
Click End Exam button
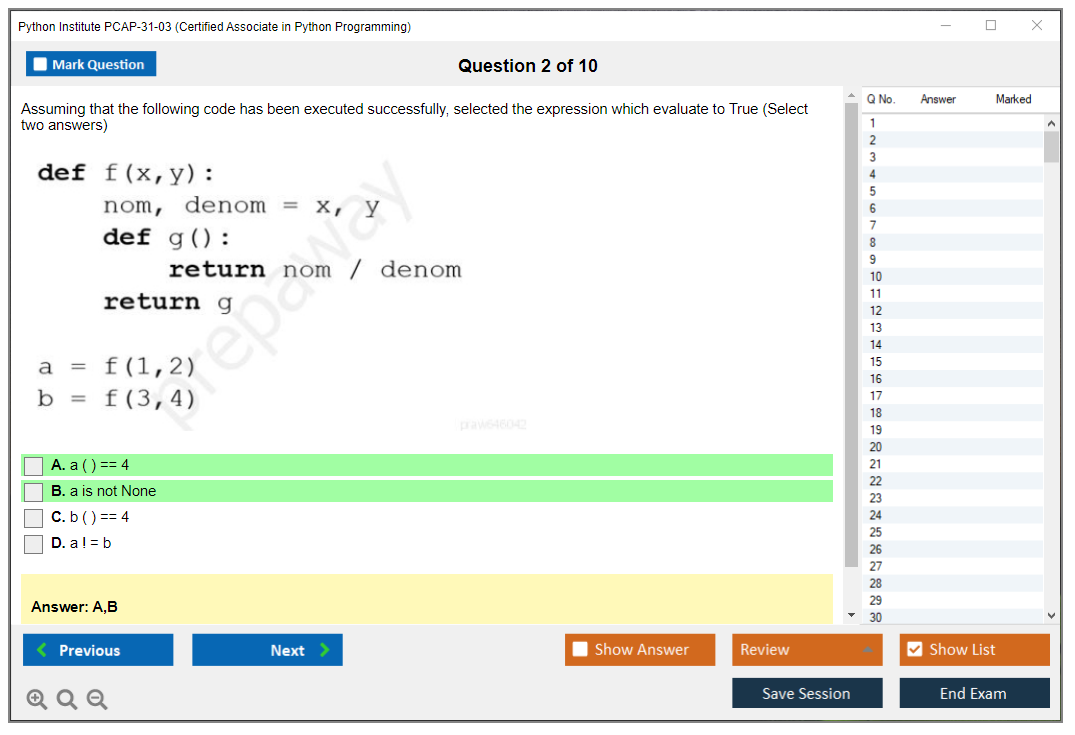pyautogui.click(x=974, y=693)
